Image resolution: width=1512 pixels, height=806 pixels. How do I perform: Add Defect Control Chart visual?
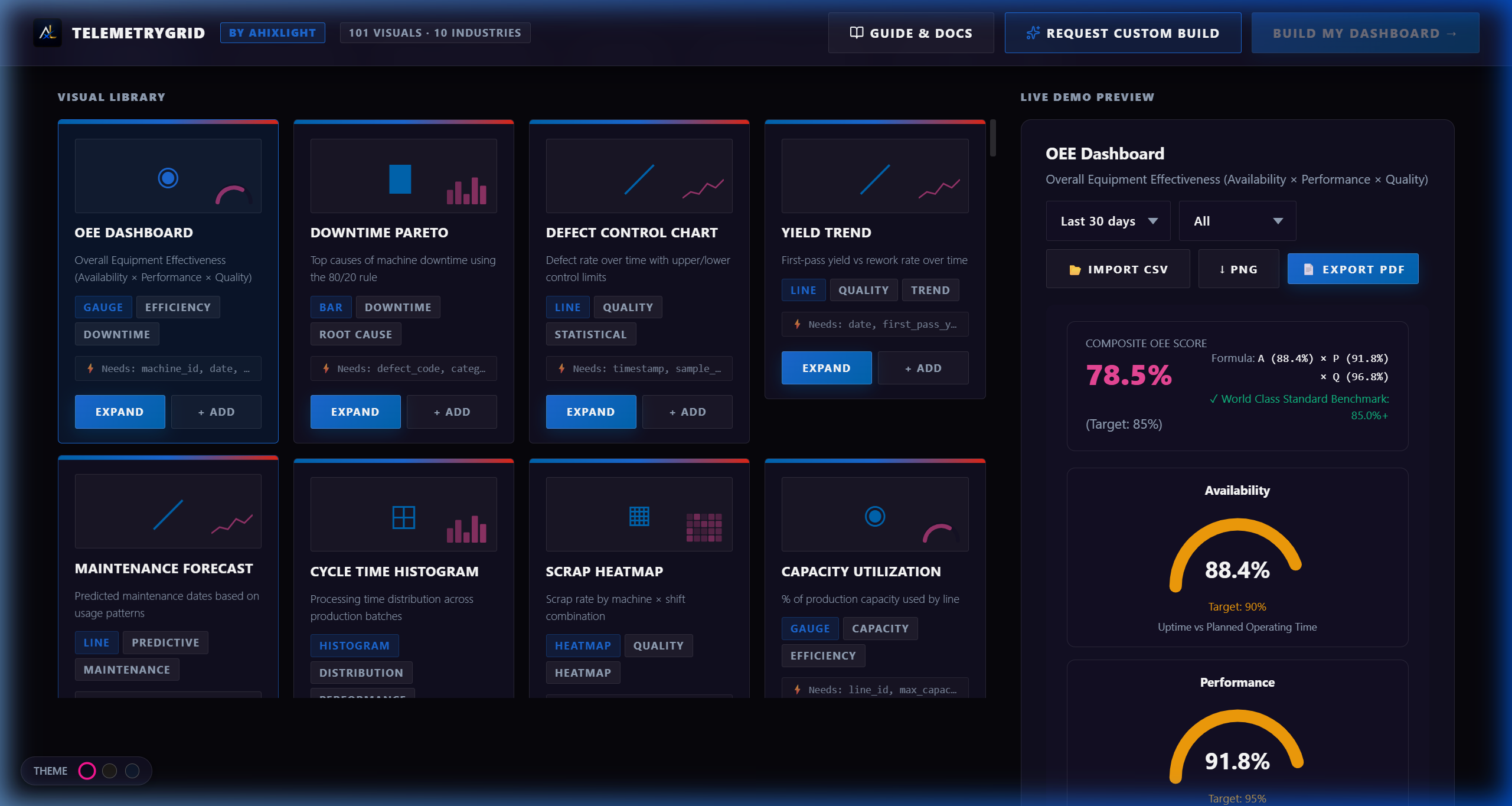point(687,412)
